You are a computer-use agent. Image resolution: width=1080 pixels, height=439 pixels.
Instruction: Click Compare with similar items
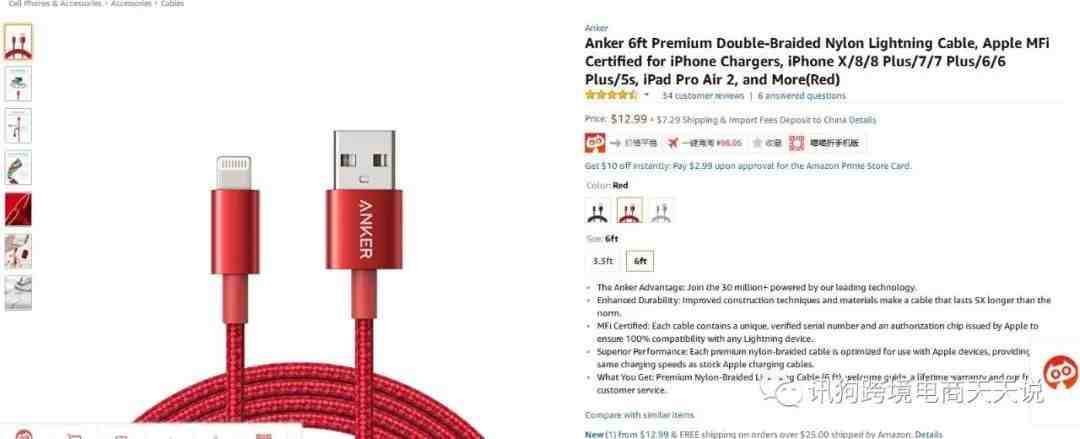click(639, 415)
